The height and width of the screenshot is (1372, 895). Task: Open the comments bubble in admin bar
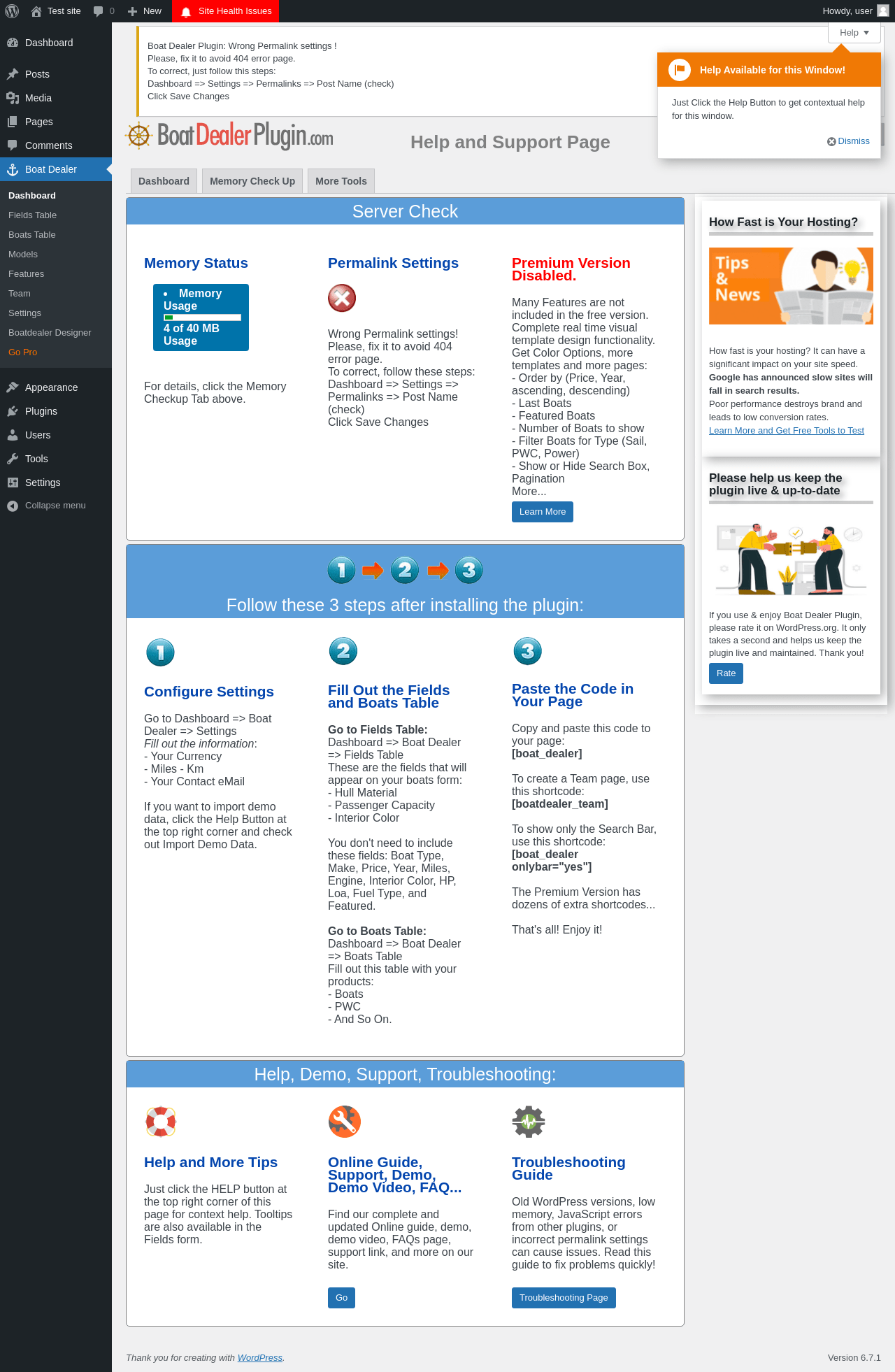tap(103, 11)
